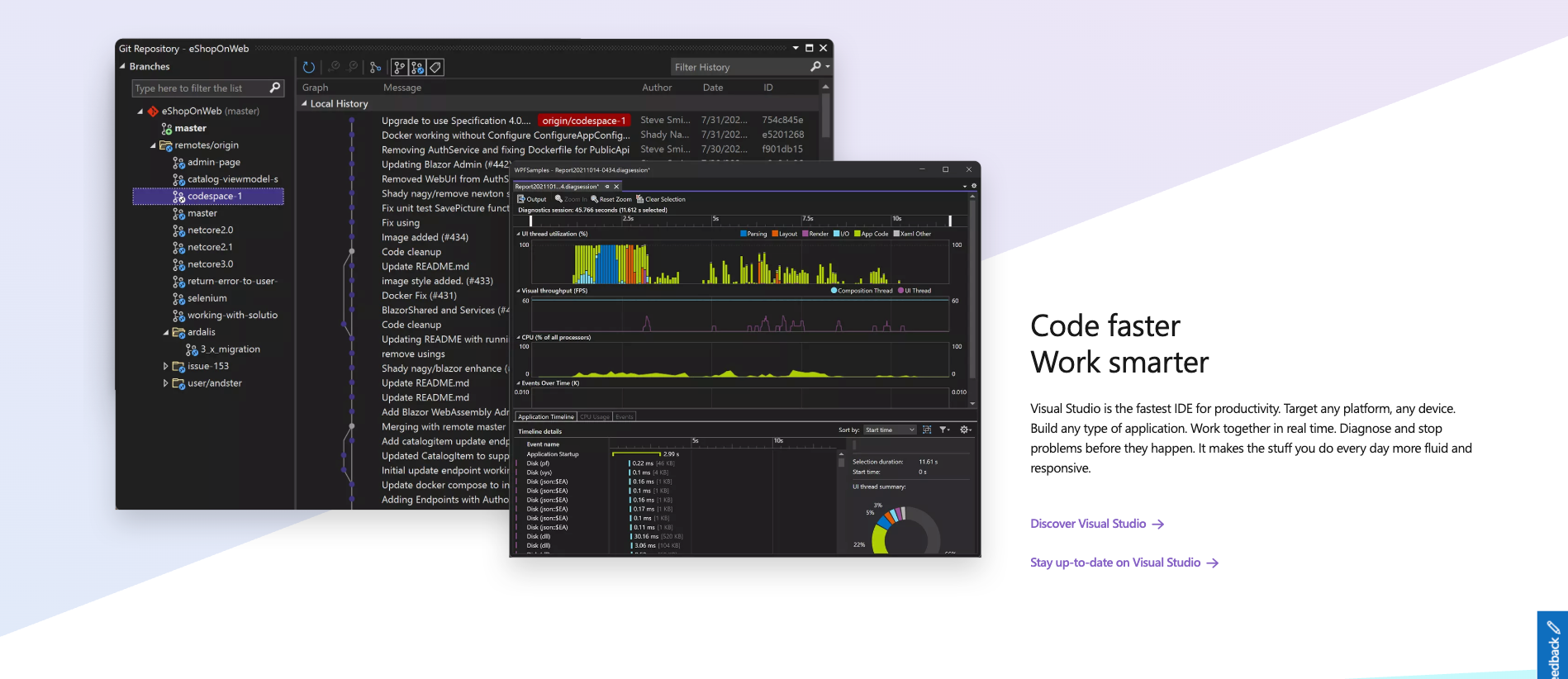Click the group events frame icon
Image resolution: width=1568 pixels, height=679 pixels.
click(927, 430)
